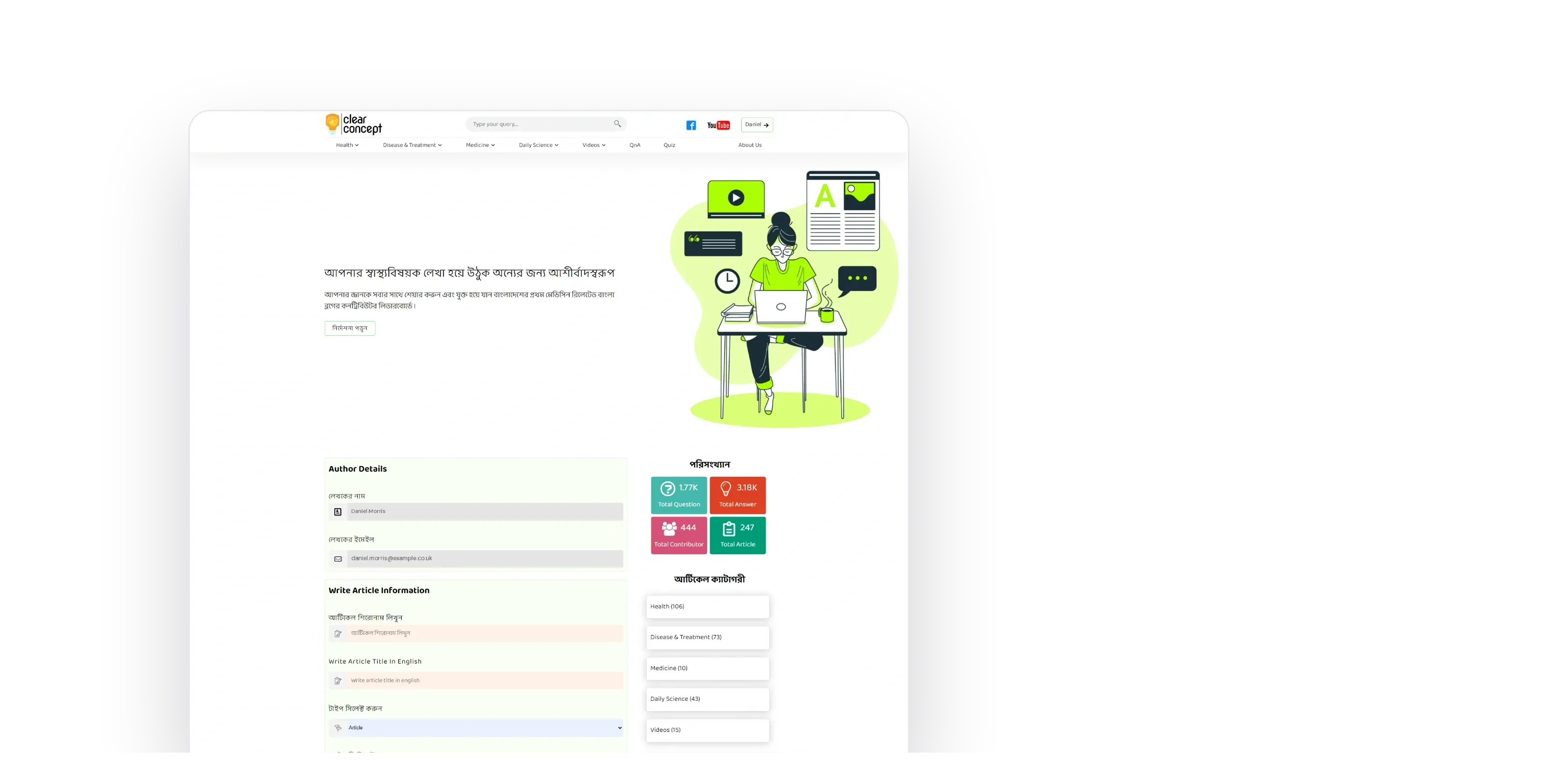This screenshot has height=784, width=1568.
Task: Open the Facebook icon link
Action: coord(691,126)
